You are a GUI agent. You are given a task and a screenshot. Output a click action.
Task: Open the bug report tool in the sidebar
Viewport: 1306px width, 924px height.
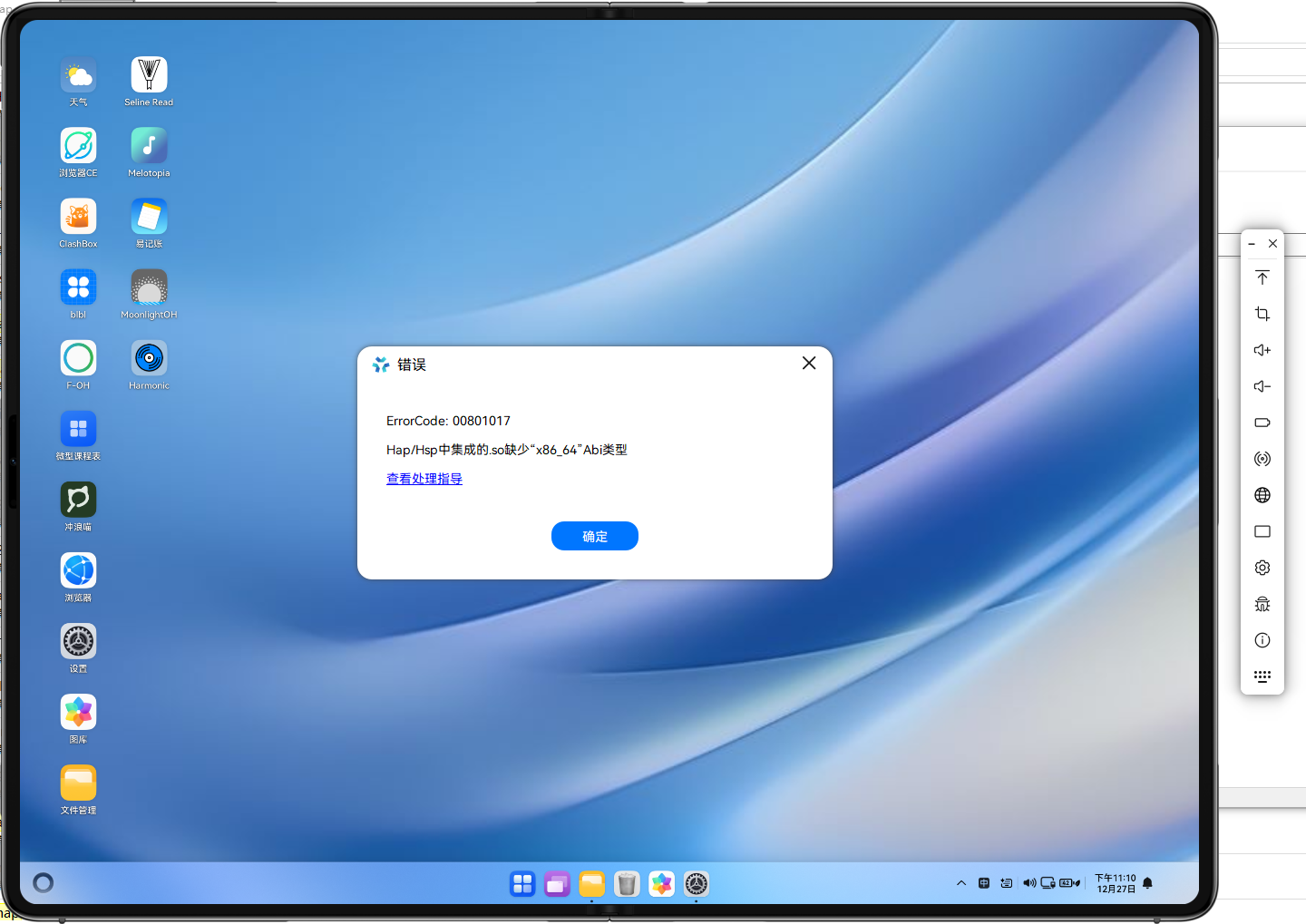point(1262,603)
